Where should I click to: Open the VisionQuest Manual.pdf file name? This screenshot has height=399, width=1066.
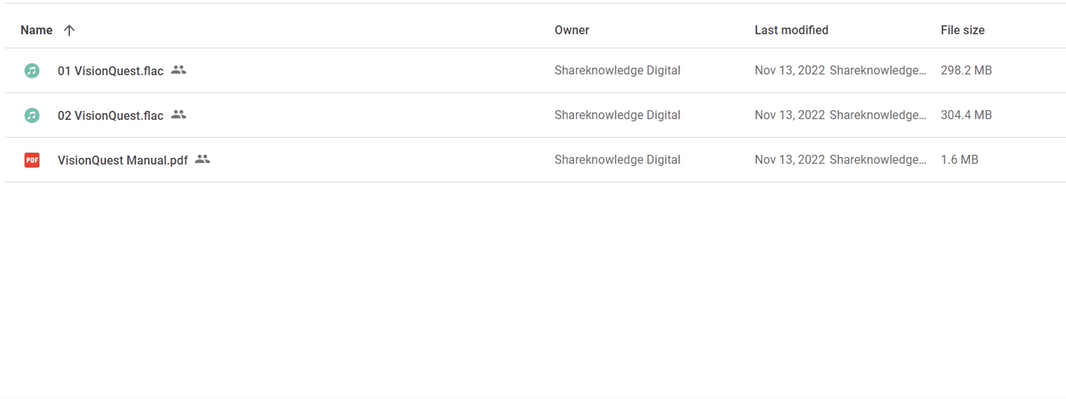coord(122,160)
